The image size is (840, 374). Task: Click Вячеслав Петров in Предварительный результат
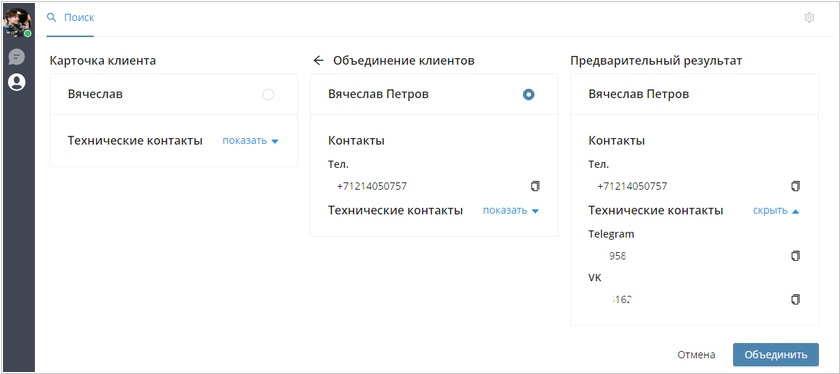639,94
